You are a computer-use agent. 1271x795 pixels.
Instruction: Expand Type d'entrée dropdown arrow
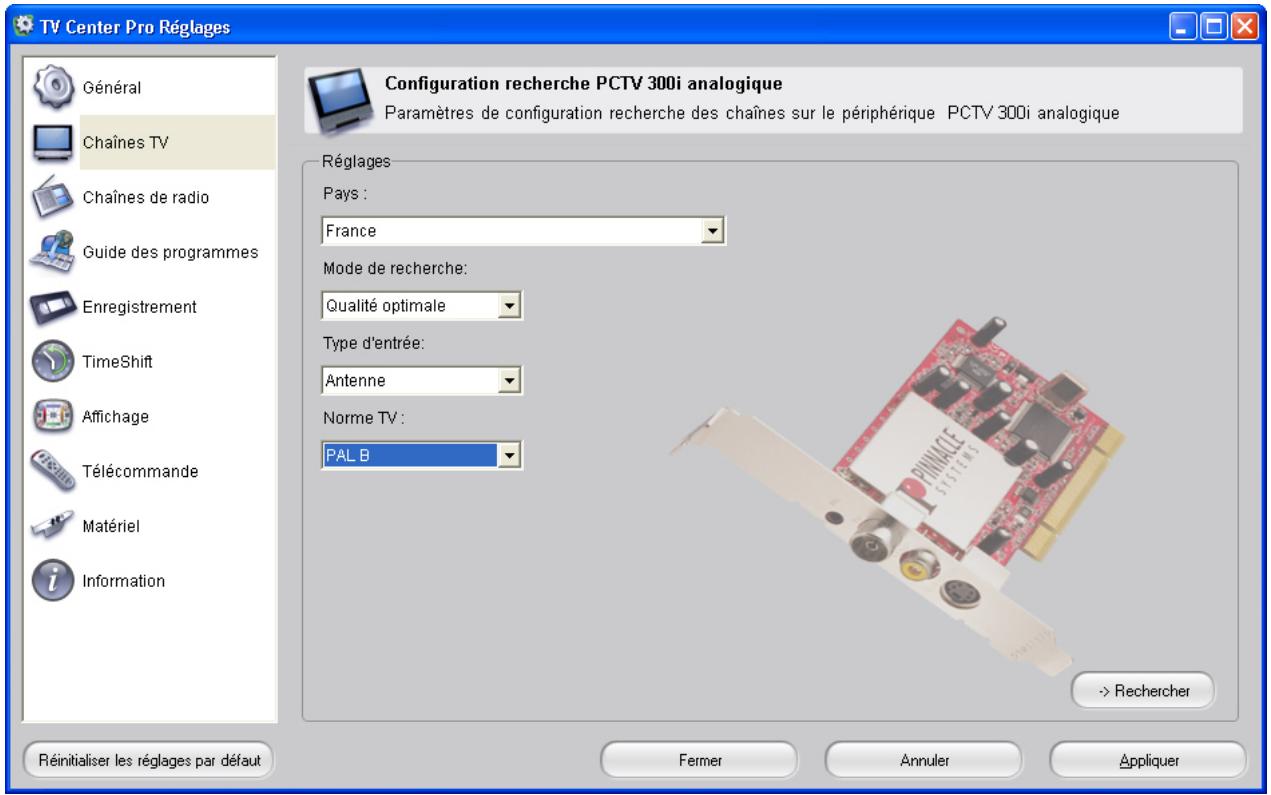[511, 380]
